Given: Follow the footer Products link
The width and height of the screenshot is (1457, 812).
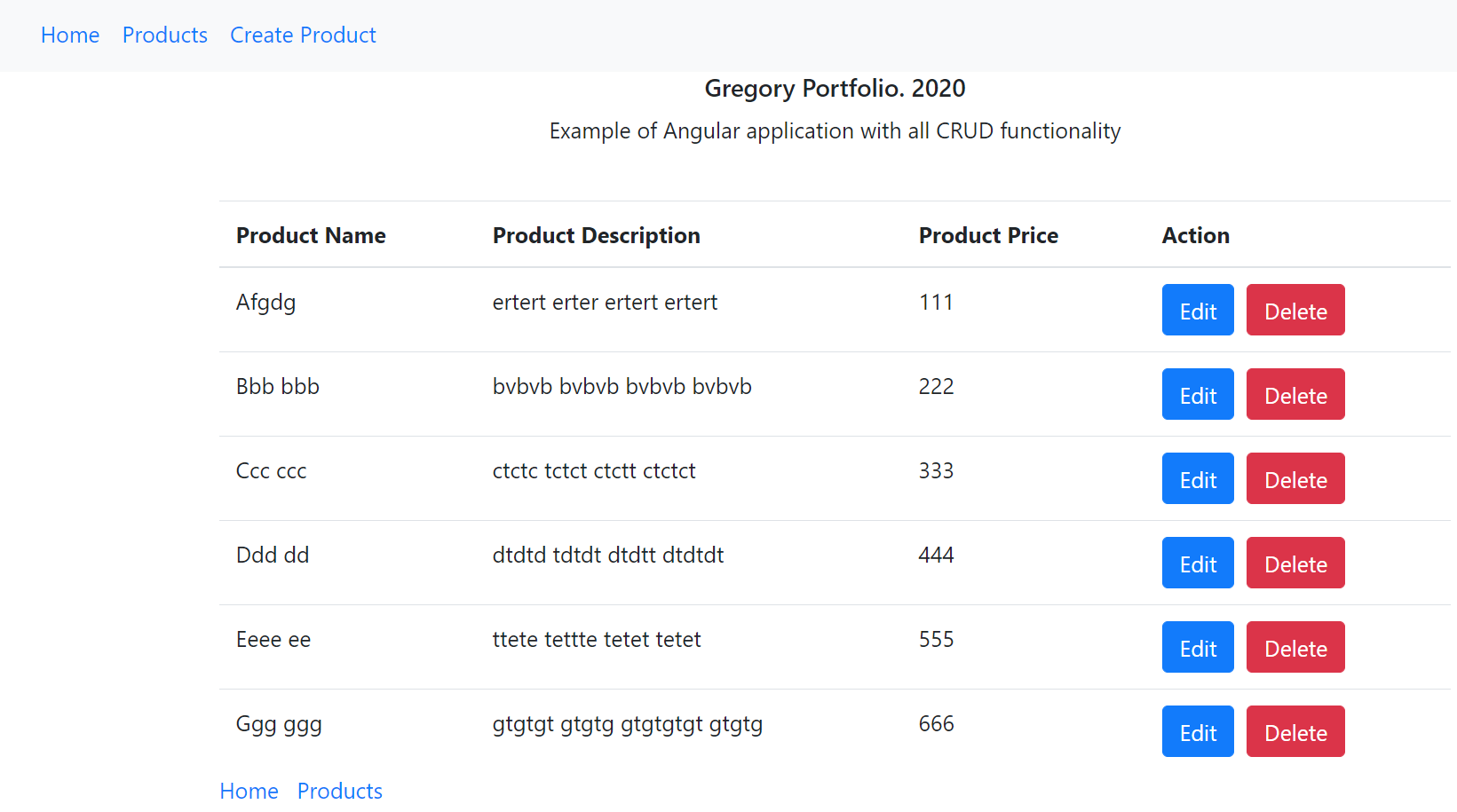Looking at the screenshot, I should pos(340,791).
